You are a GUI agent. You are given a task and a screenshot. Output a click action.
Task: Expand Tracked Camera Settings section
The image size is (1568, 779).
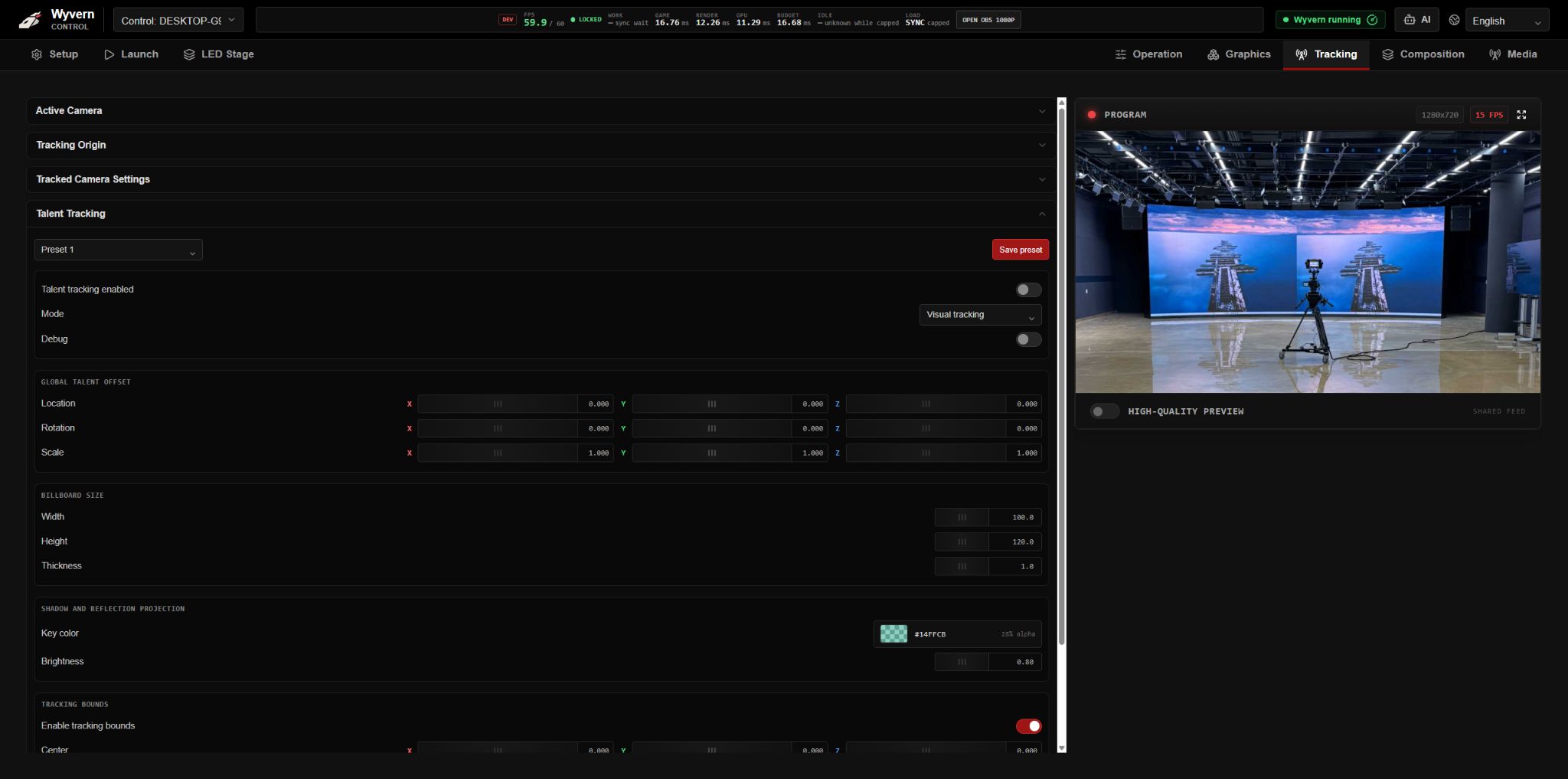(x=541, y=179)
